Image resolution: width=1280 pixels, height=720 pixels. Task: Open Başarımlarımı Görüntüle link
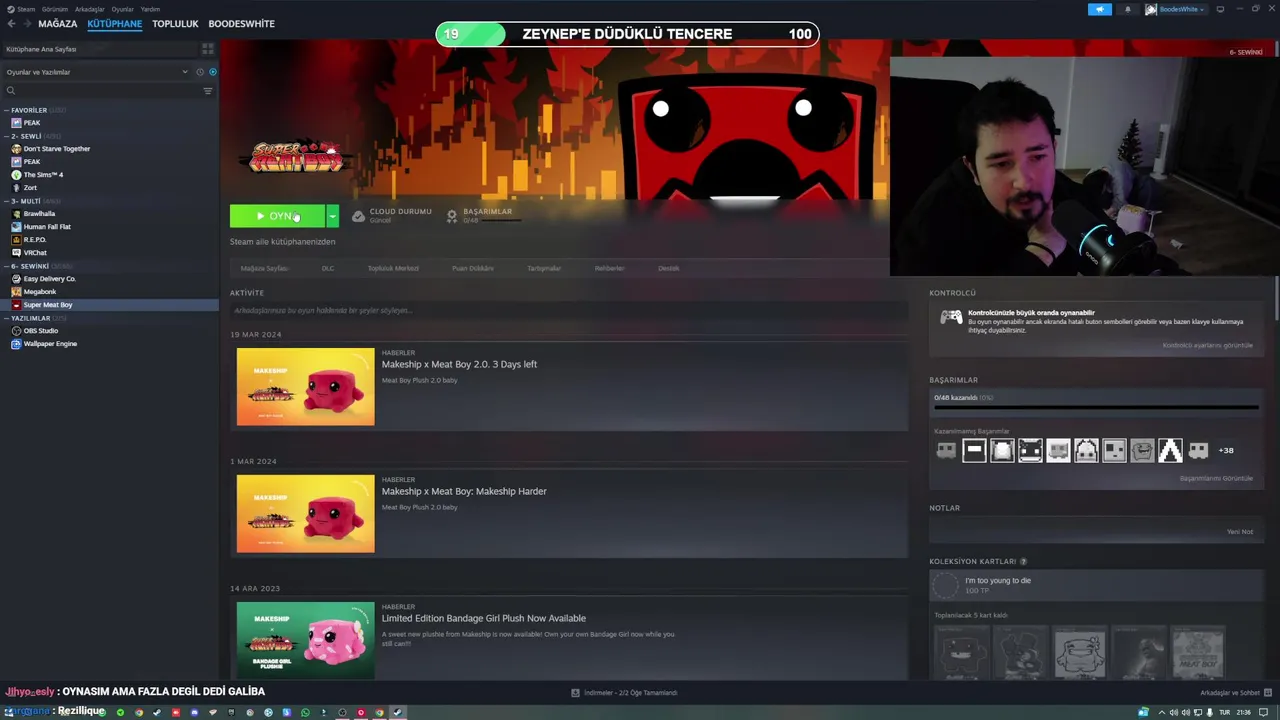point(1216,479)
